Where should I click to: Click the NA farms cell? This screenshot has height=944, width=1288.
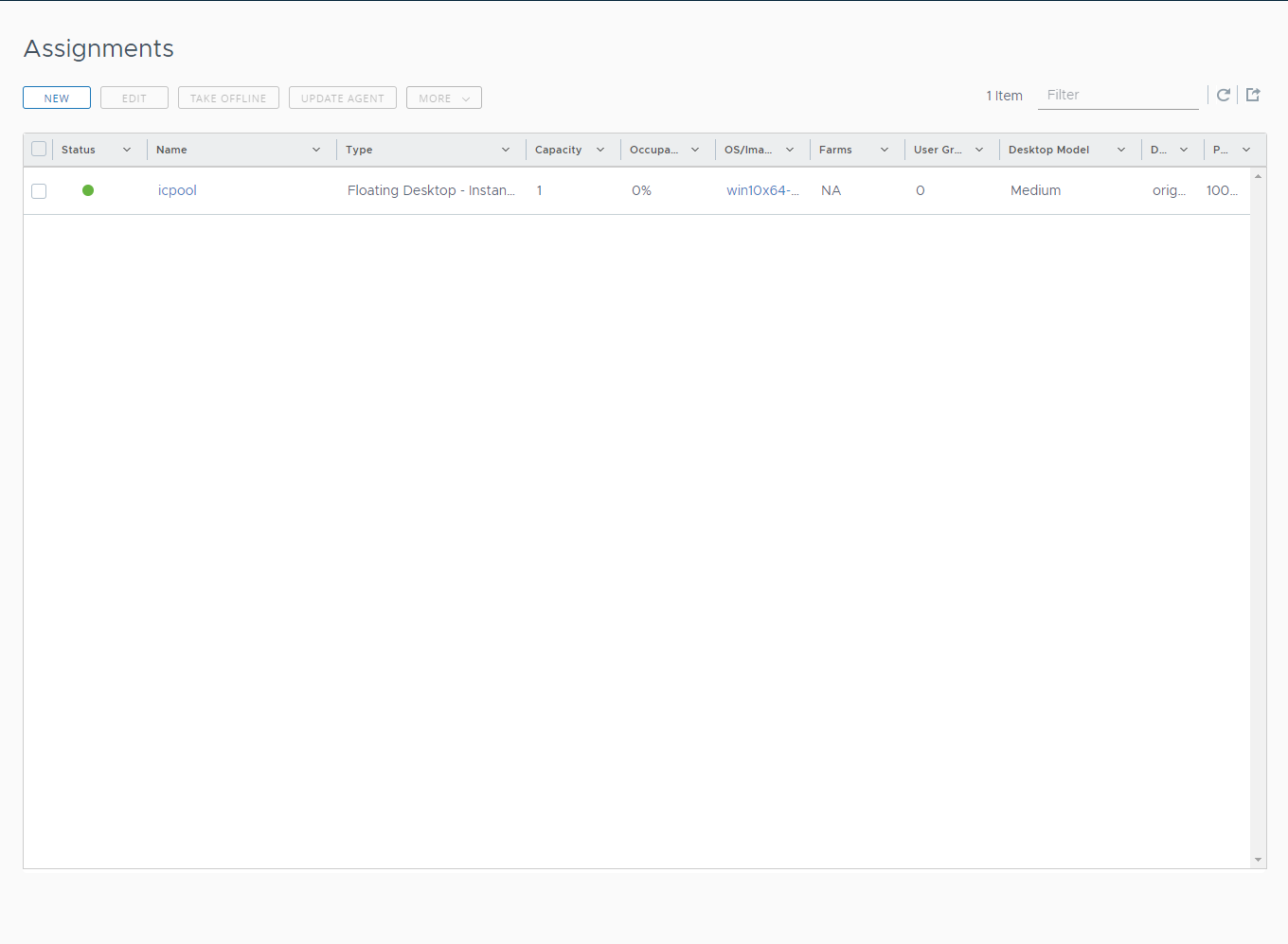(x=831, y=190)
